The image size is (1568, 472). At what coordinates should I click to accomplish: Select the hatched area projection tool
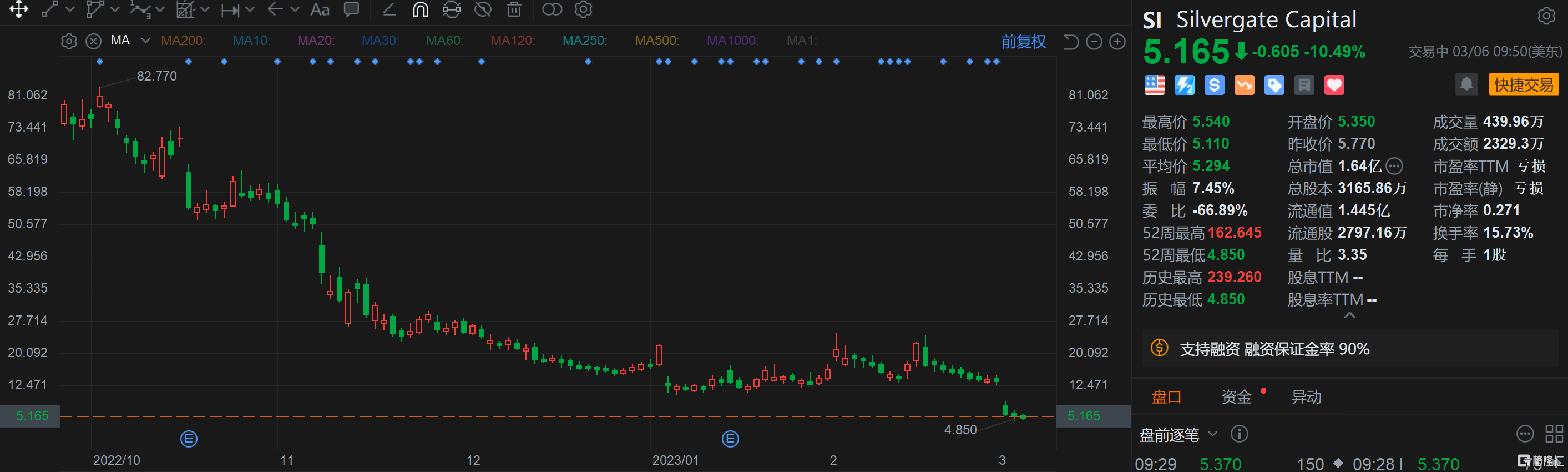(185, 9)
